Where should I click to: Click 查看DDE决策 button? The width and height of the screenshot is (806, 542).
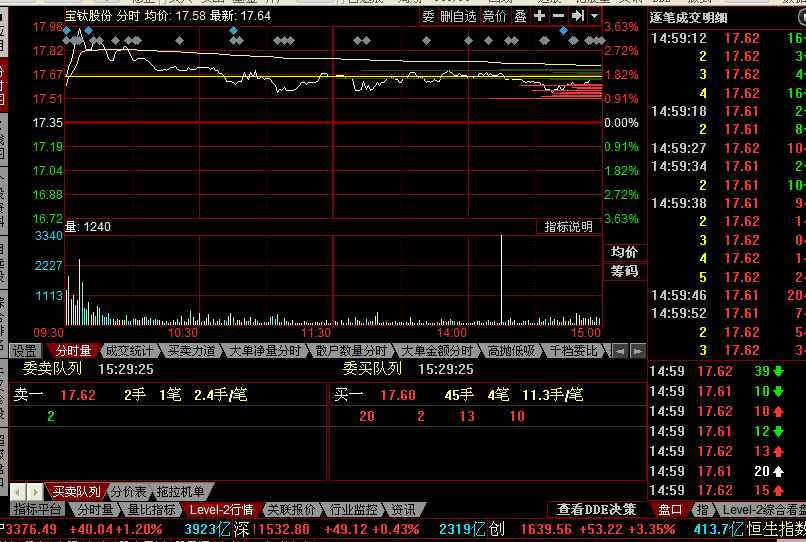[597, 510]
